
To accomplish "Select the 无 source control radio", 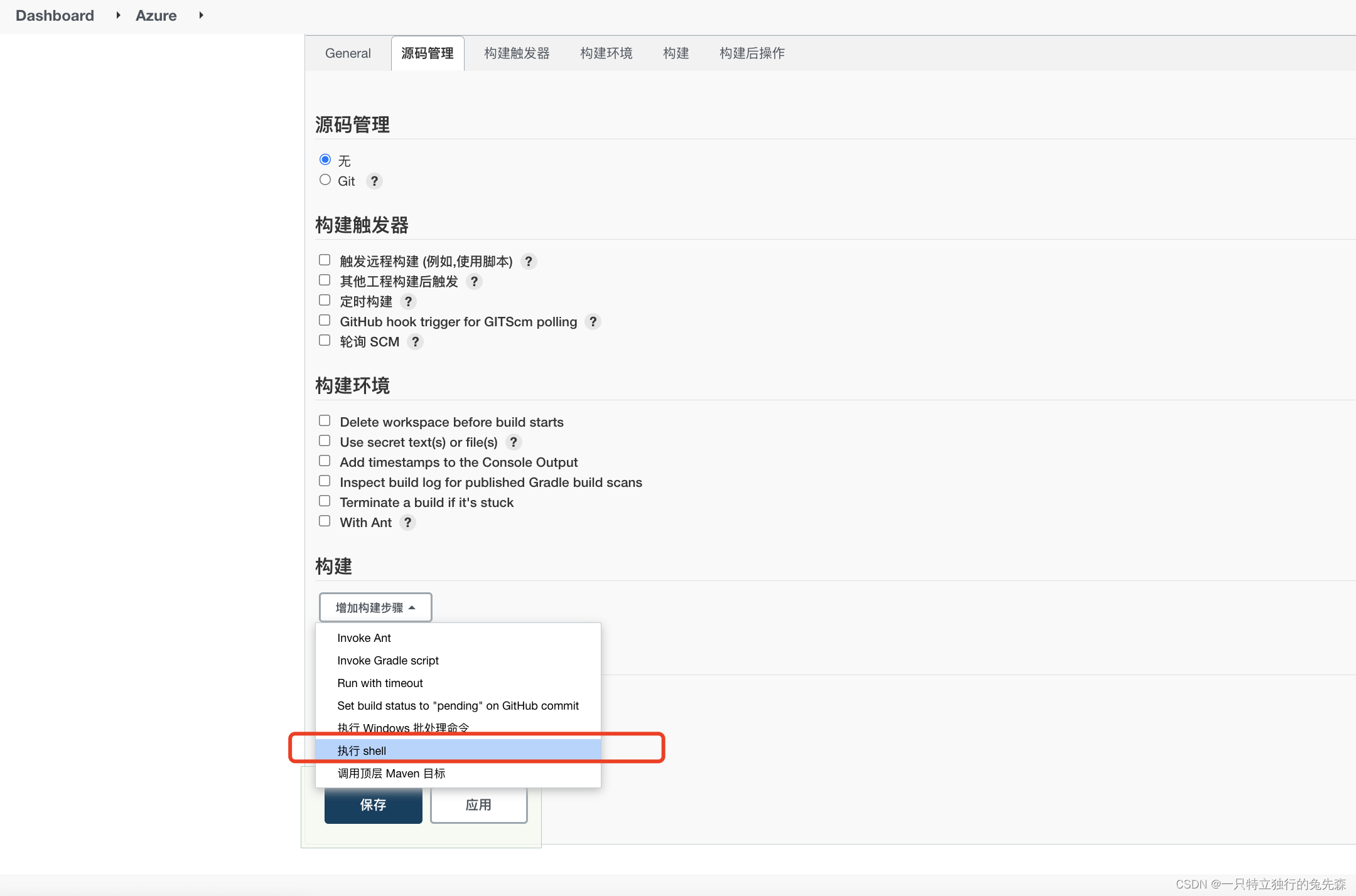I will [325, 160].
